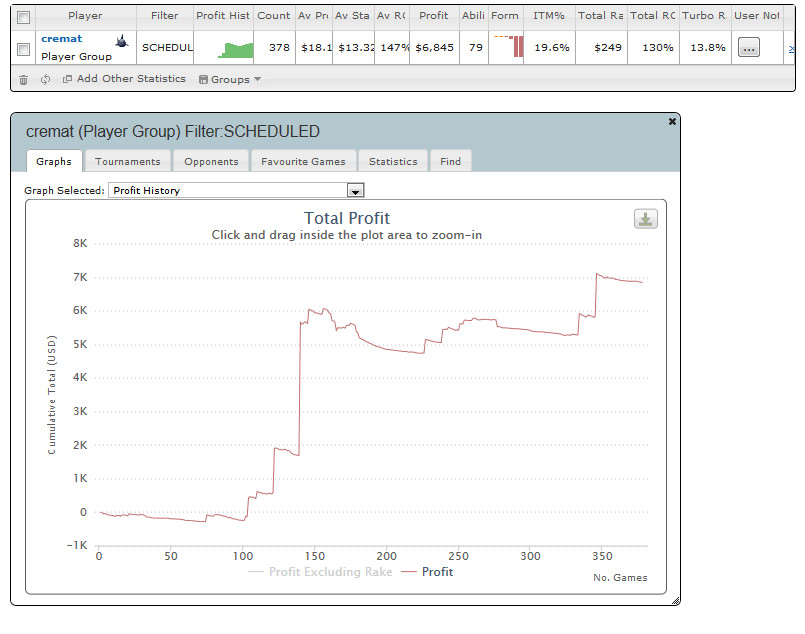Open the cremat player link
Image resolution: width=805 pixels, height=634 pixels.
(62, 39)
